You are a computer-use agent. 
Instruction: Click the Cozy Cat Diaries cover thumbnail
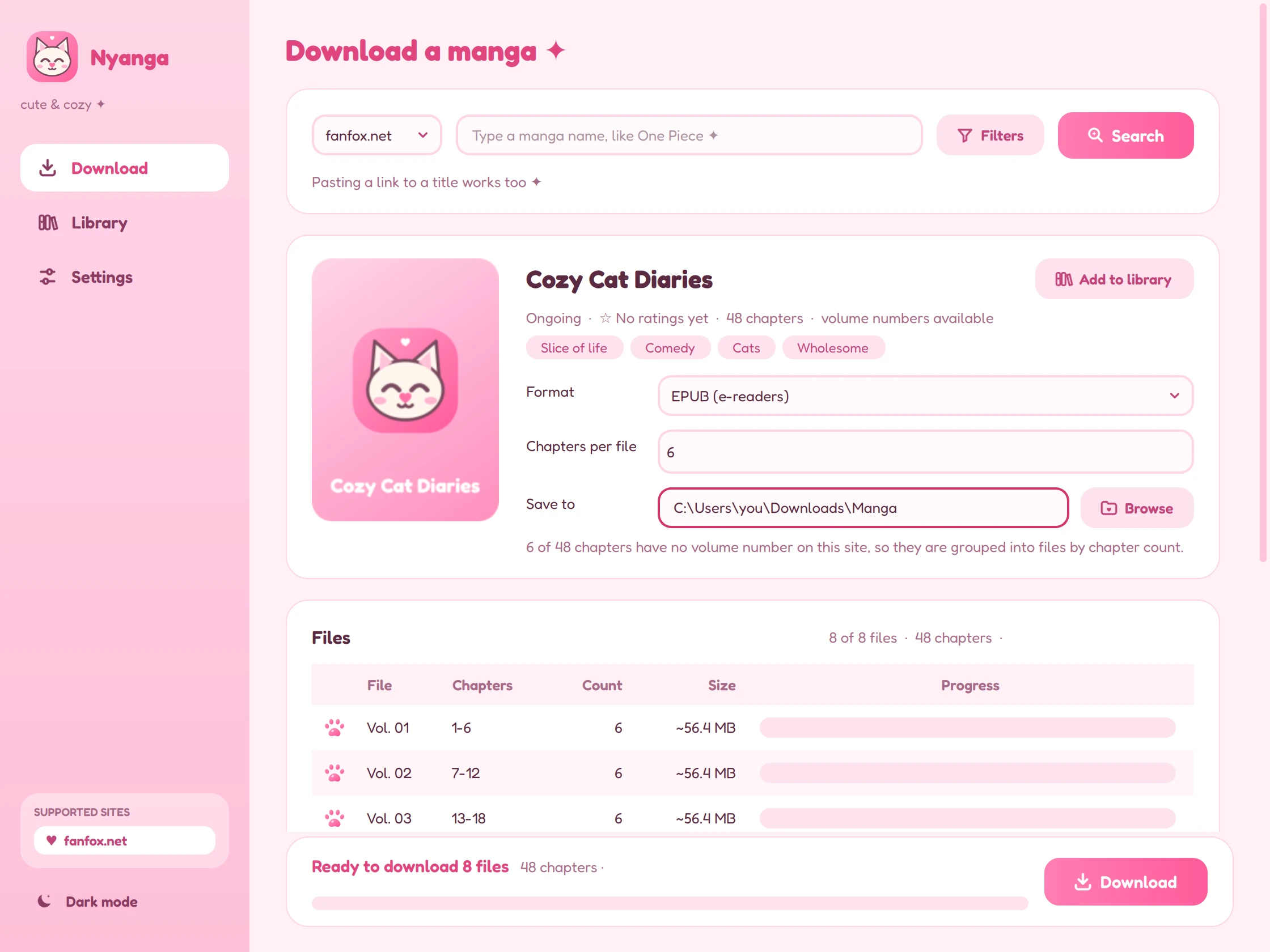[x=405, y=390]
